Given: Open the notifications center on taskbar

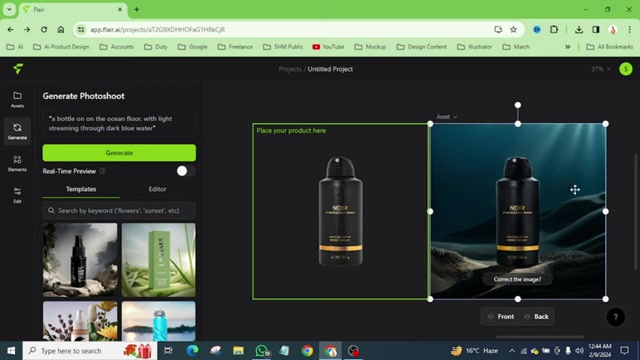Looking at the screenshot, I should (624, 351).
